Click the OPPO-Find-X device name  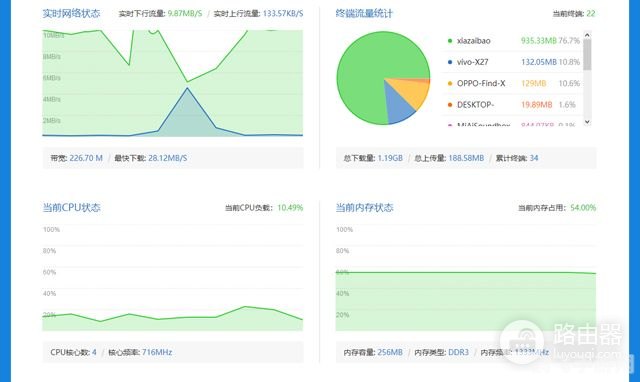point(481,83)
